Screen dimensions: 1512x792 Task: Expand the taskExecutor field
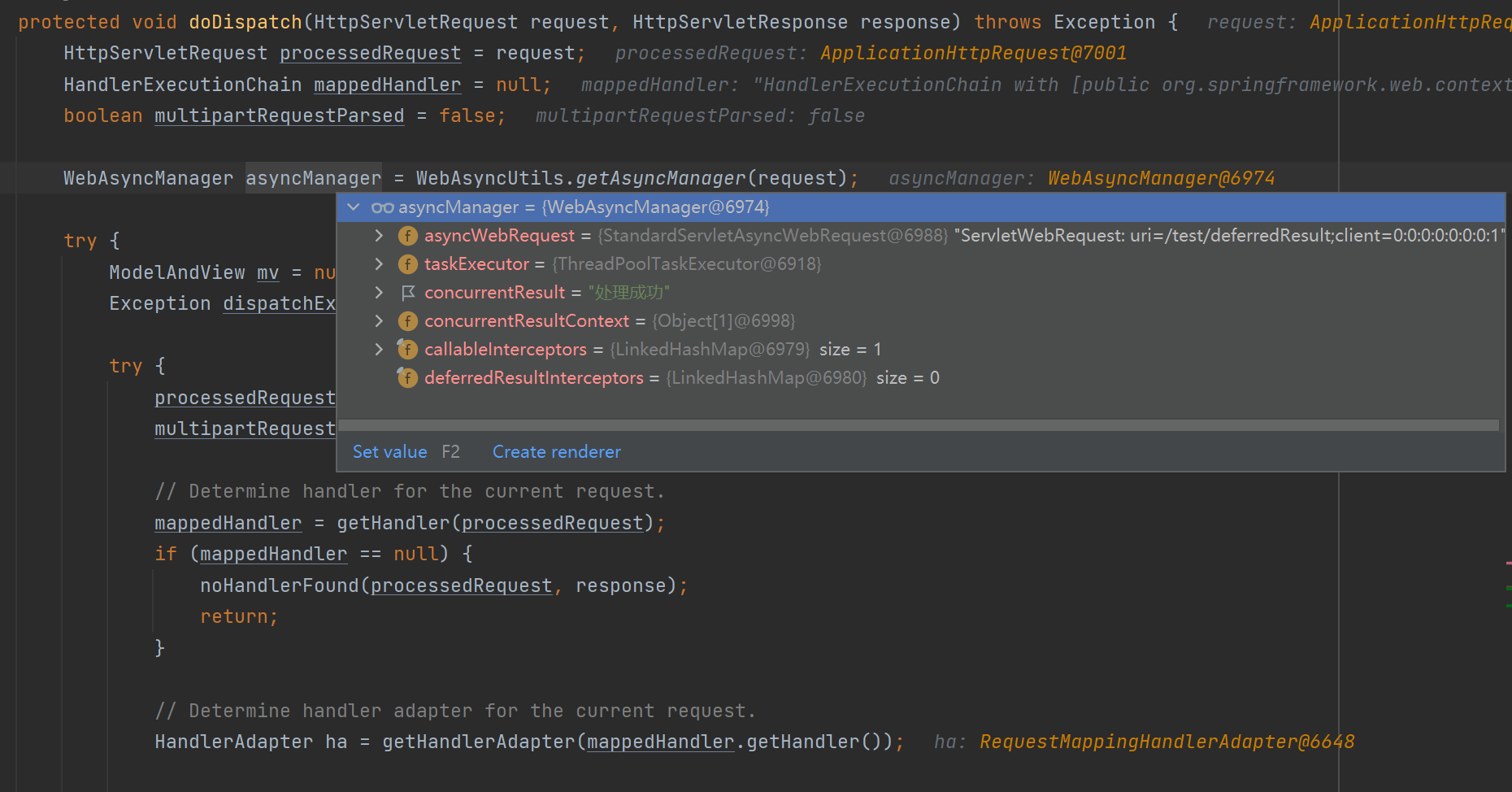pos(379,264)
